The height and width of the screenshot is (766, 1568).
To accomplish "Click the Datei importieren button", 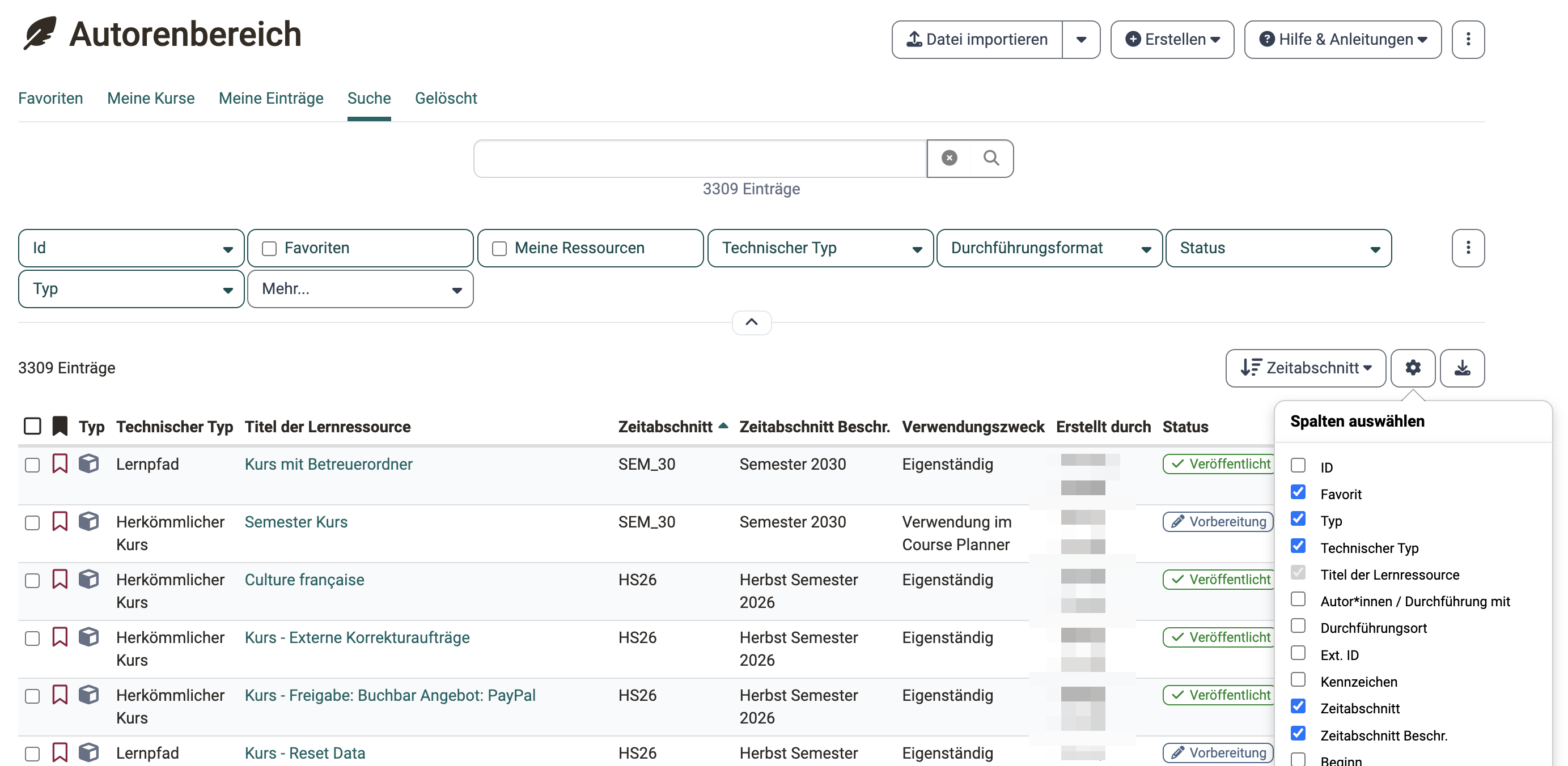I will pos(977,40).
